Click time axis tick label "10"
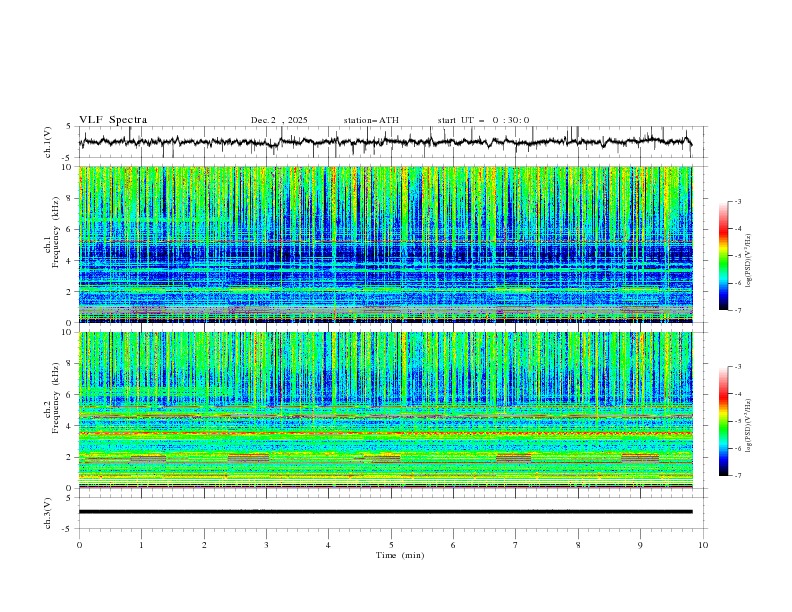792x612 pixels. 703,545
